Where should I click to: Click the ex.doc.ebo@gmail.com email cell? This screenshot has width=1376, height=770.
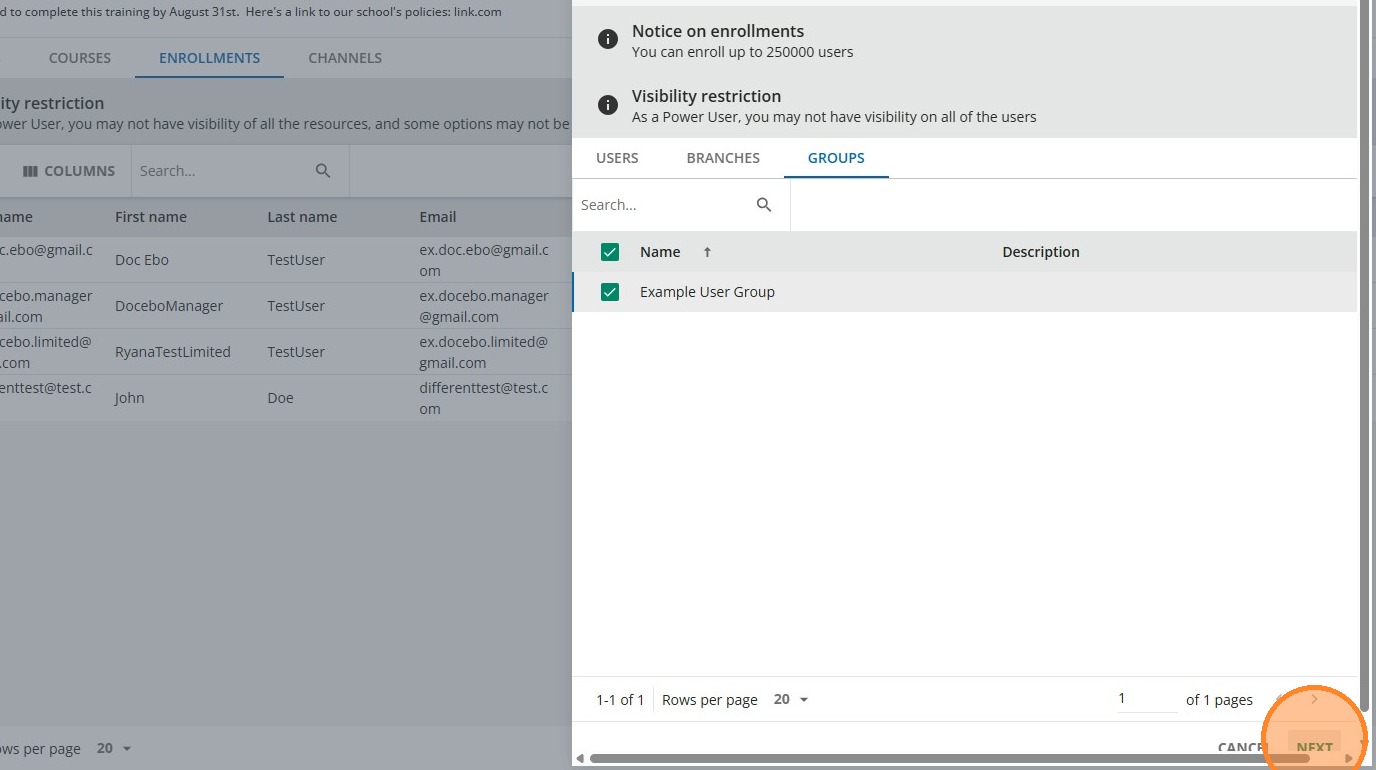click(484, 260)
